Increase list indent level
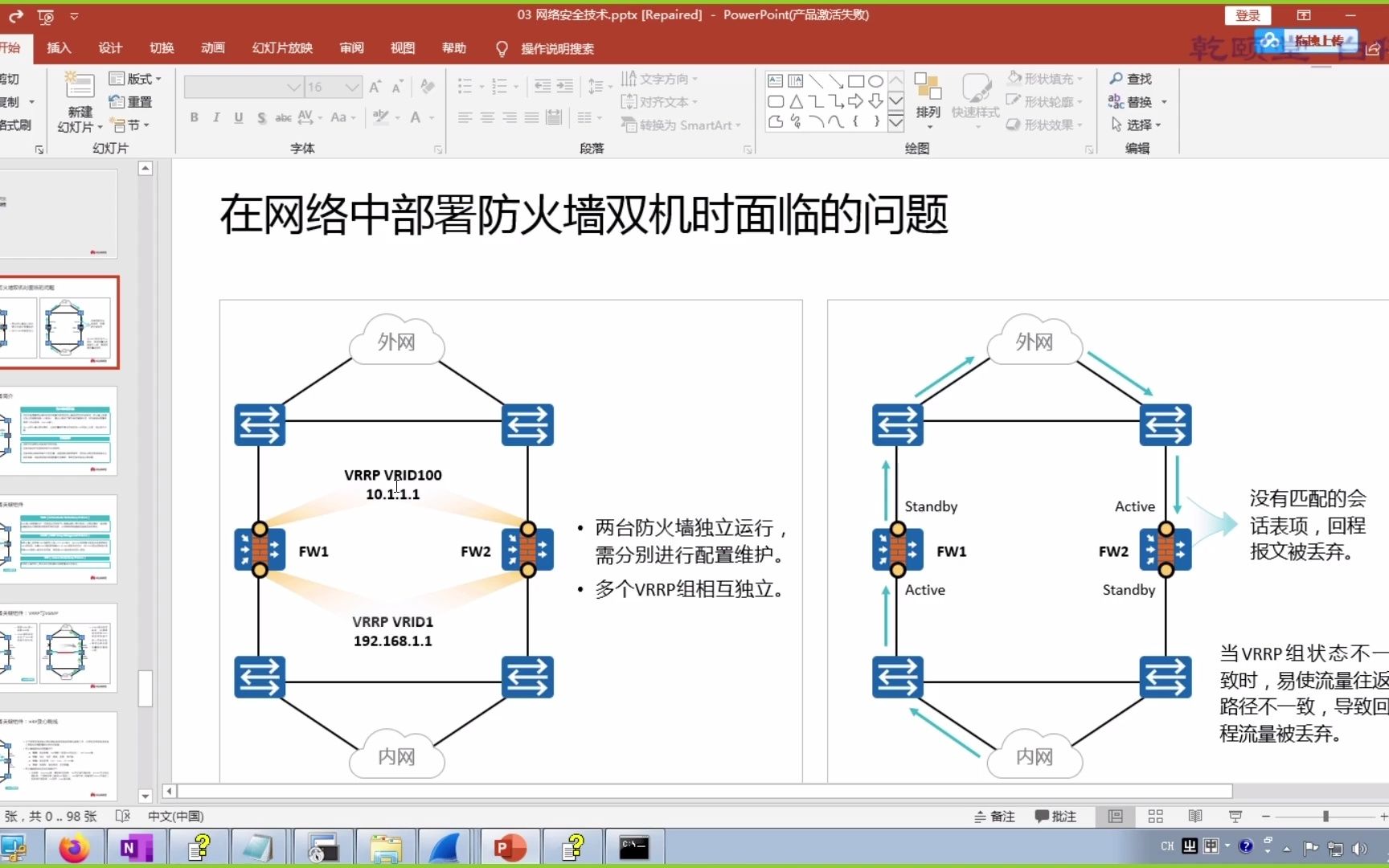The image size is (1389, 868). [x=565, y=87]
